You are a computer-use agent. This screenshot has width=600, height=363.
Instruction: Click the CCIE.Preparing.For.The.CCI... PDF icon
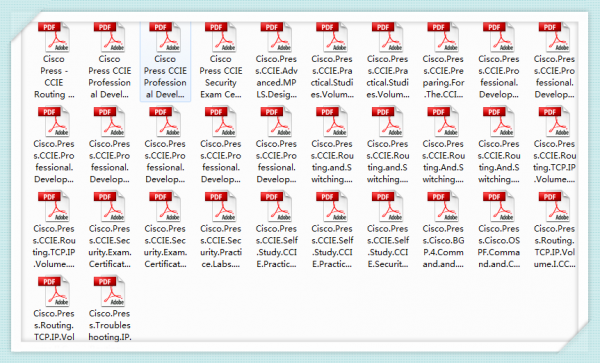[443, 37]
